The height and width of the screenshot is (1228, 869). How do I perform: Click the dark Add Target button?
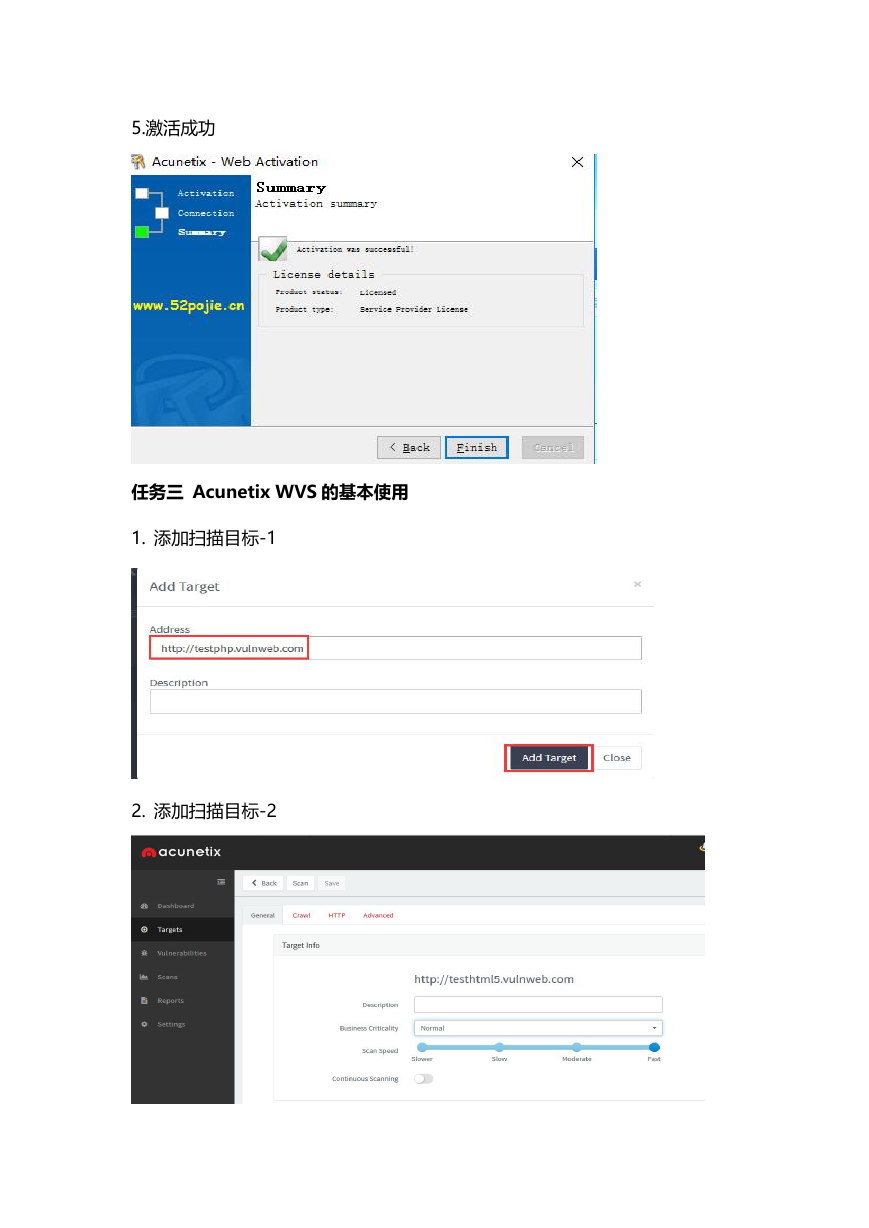point(549,758)
